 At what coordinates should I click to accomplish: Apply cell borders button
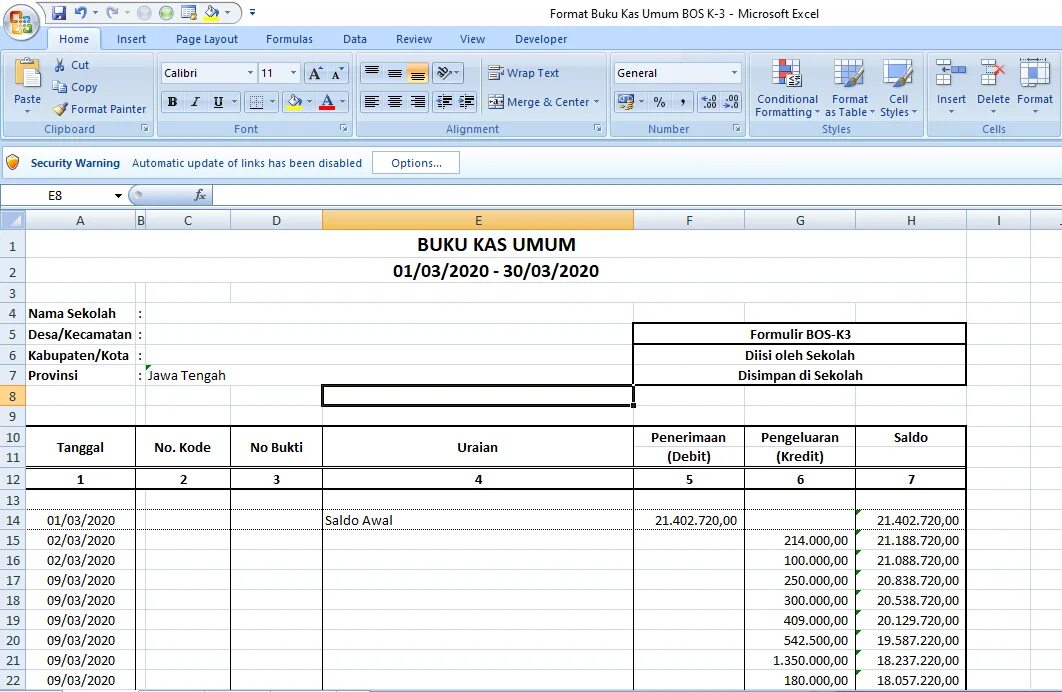[x=256, y=102]
